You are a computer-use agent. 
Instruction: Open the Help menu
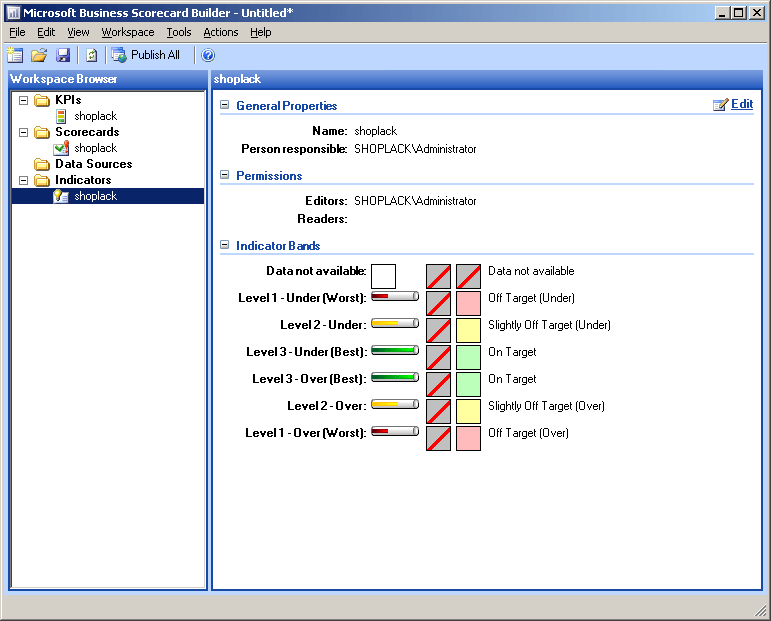[261, 32]
